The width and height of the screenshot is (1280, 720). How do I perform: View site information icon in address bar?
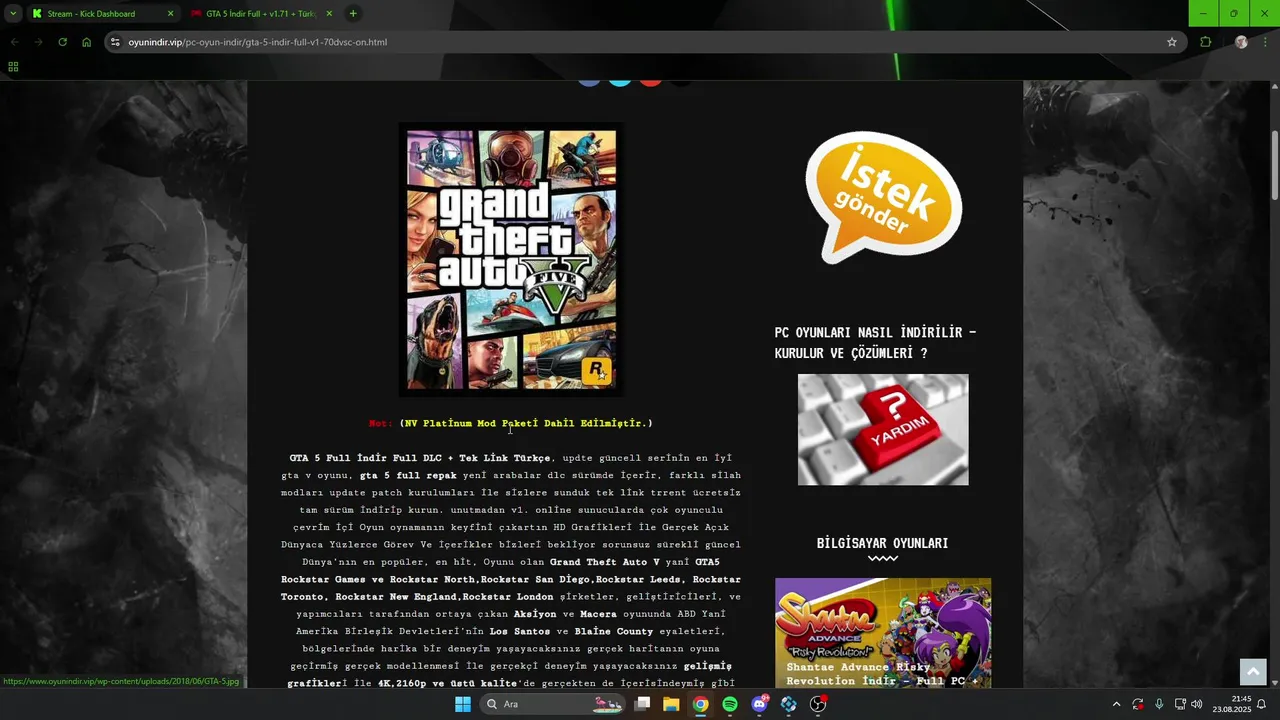(115, 42)
